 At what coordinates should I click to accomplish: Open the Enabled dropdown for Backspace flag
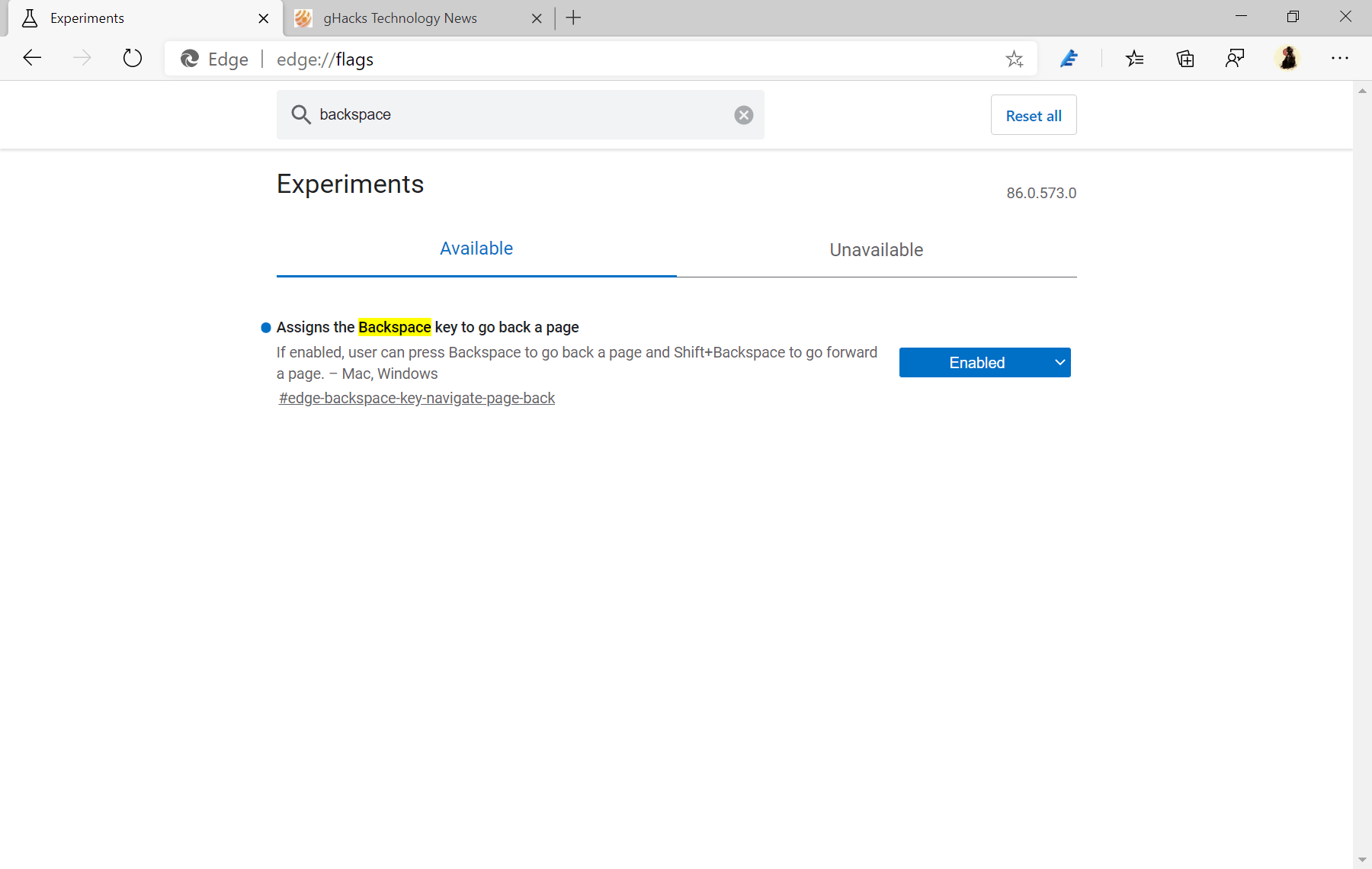pos(985,363)
